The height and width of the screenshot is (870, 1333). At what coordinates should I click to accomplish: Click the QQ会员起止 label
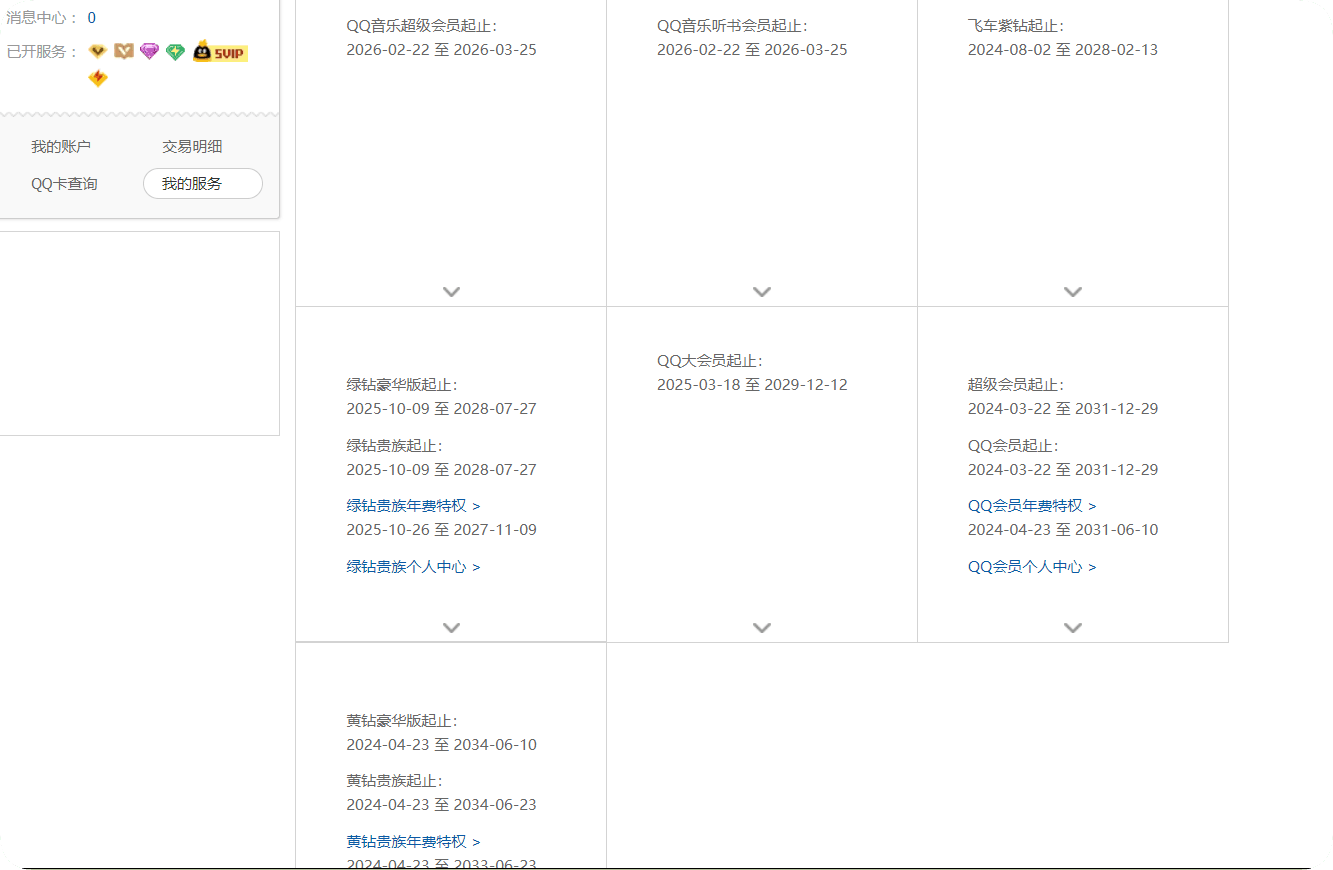(x=1012, y=446)
